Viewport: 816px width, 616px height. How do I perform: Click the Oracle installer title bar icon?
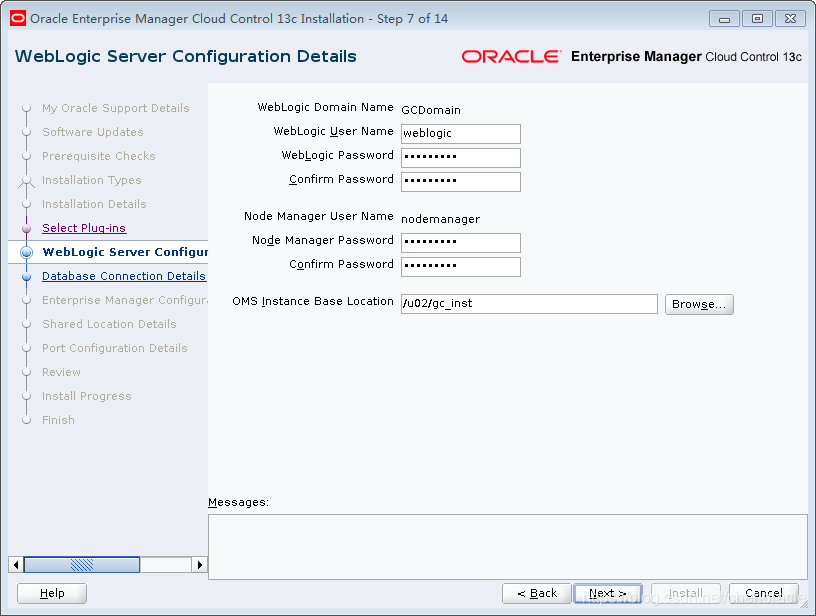(18, 19)
